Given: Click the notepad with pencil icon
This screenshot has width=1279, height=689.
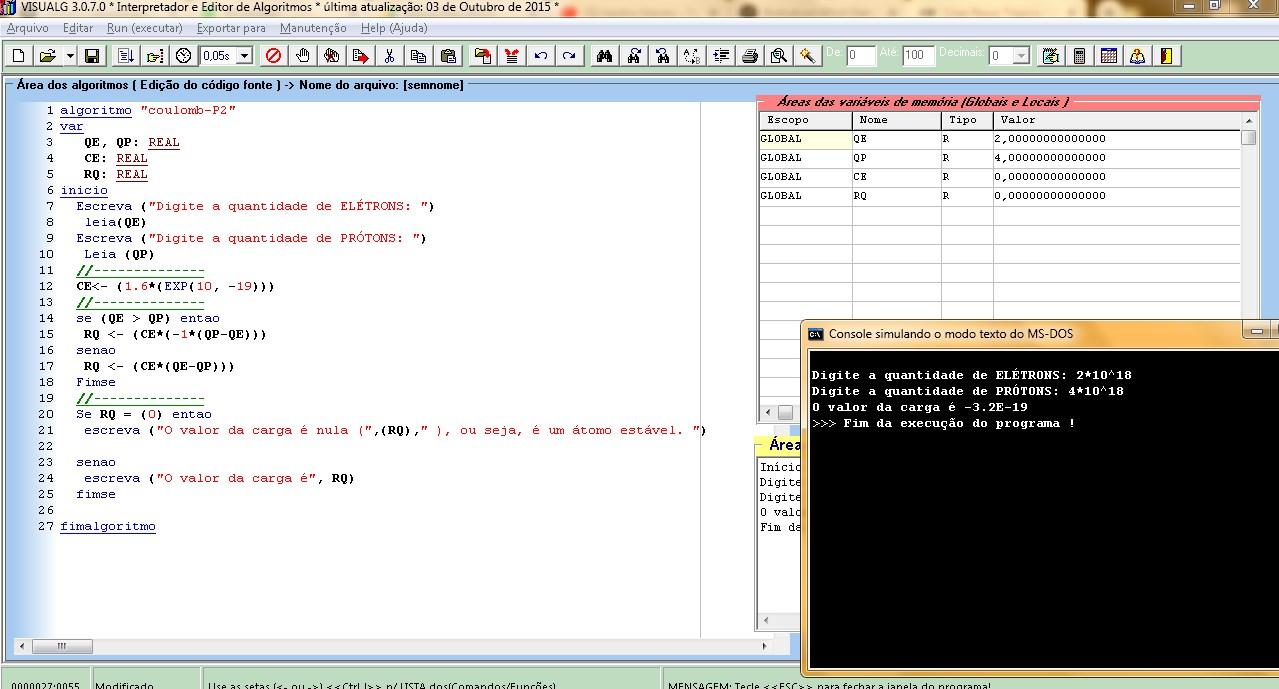Looking at the screenshot, I should 1050,56.
